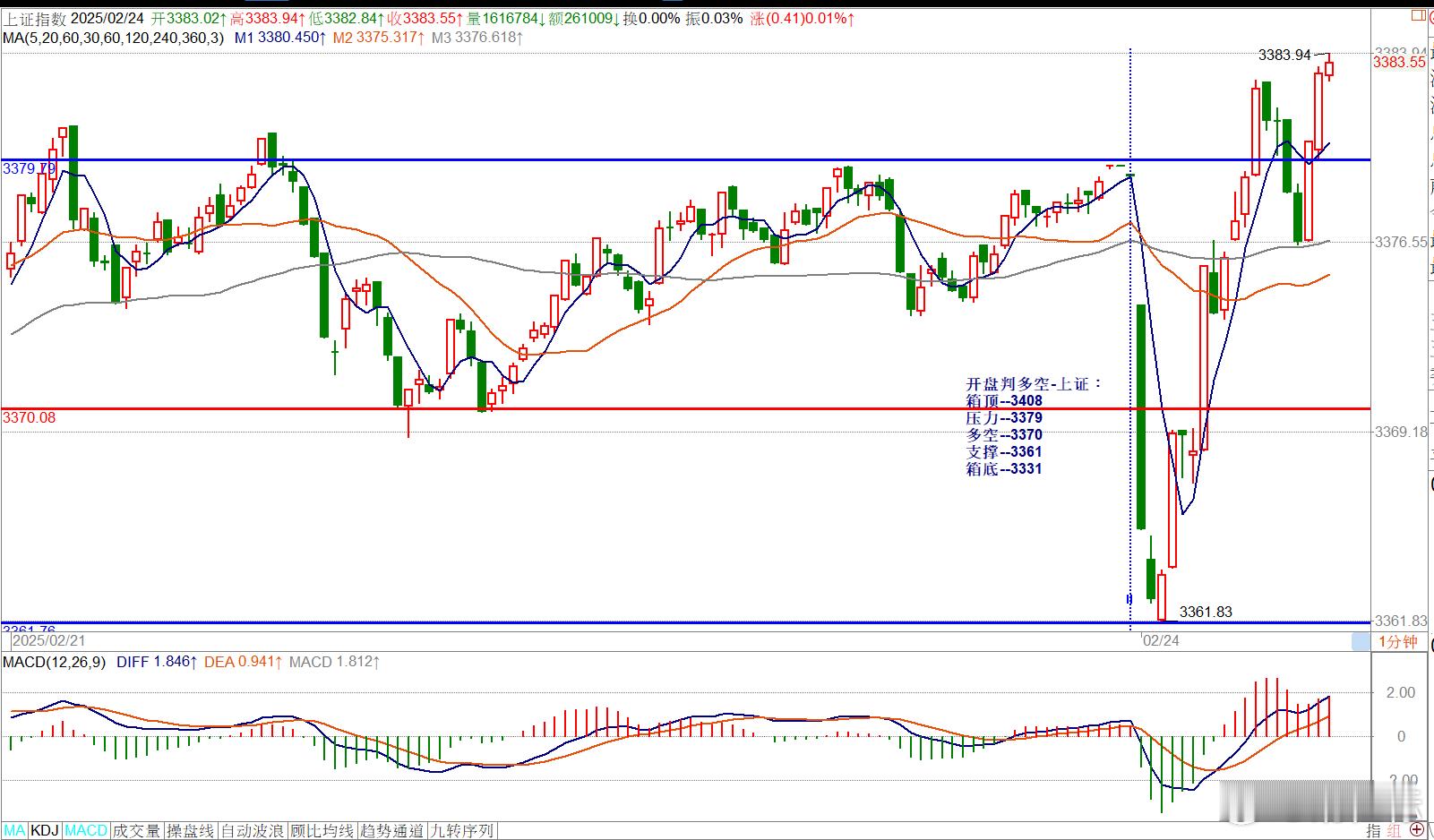This screenshot has width=1434, height=840.
Task: Click the low value 低3382.84
Action: [347, 18]
